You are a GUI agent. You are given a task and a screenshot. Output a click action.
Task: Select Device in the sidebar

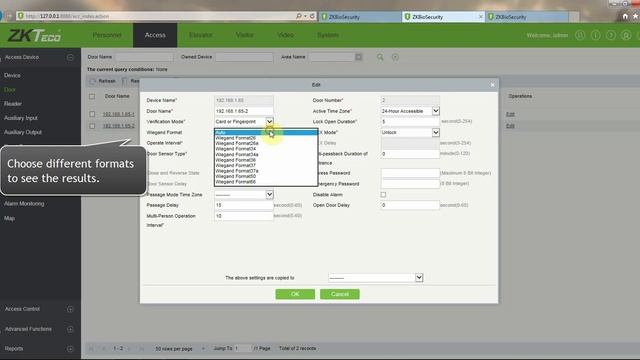[x=12, y=76]
